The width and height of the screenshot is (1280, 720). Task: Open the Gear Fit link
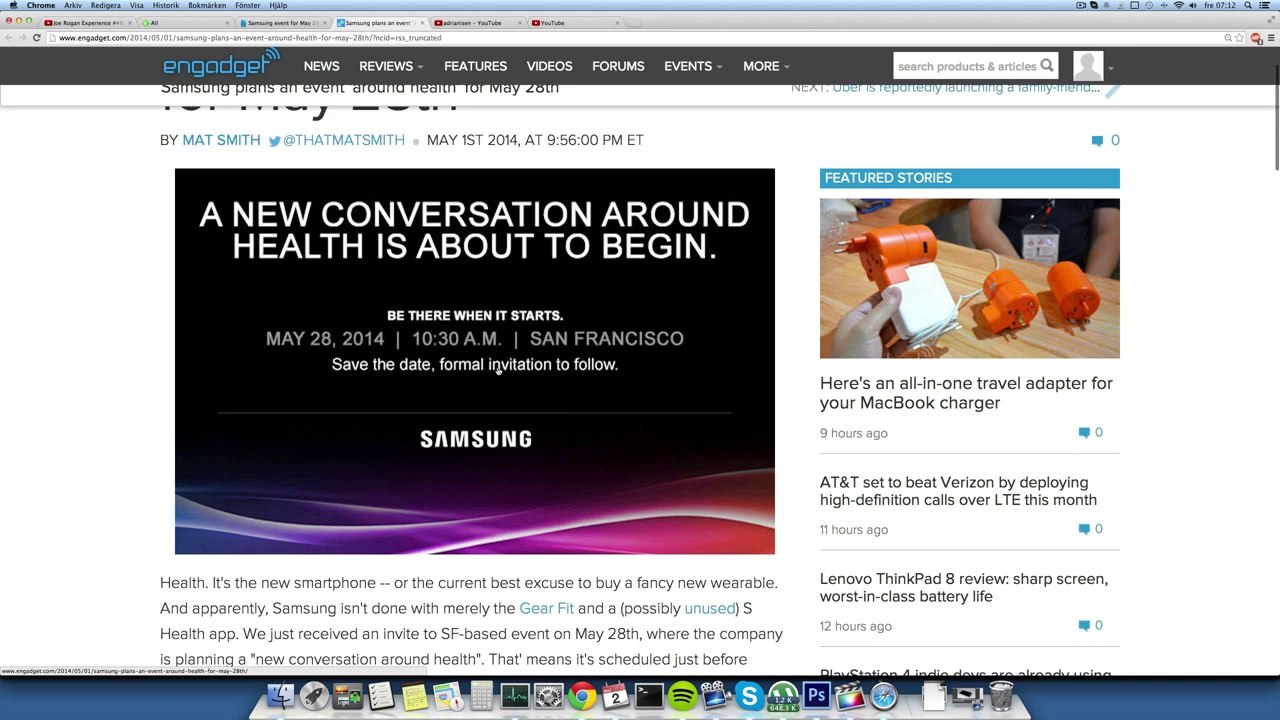click(546, 608)
